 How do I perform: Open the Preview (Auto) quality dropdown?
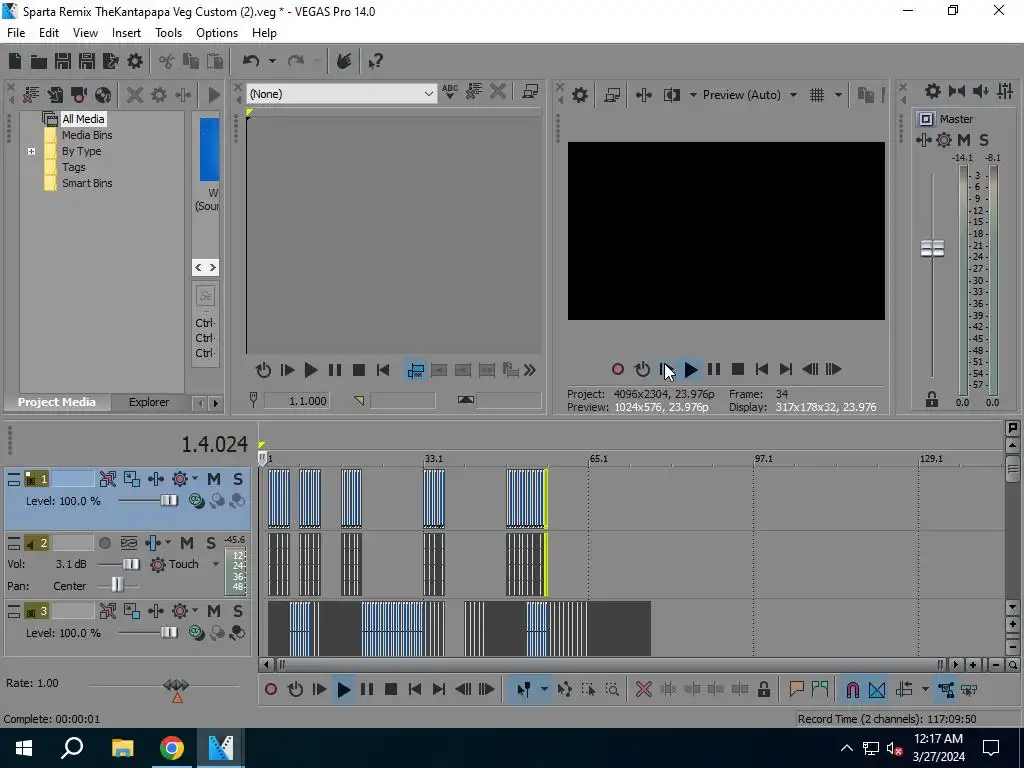point(793,95)
